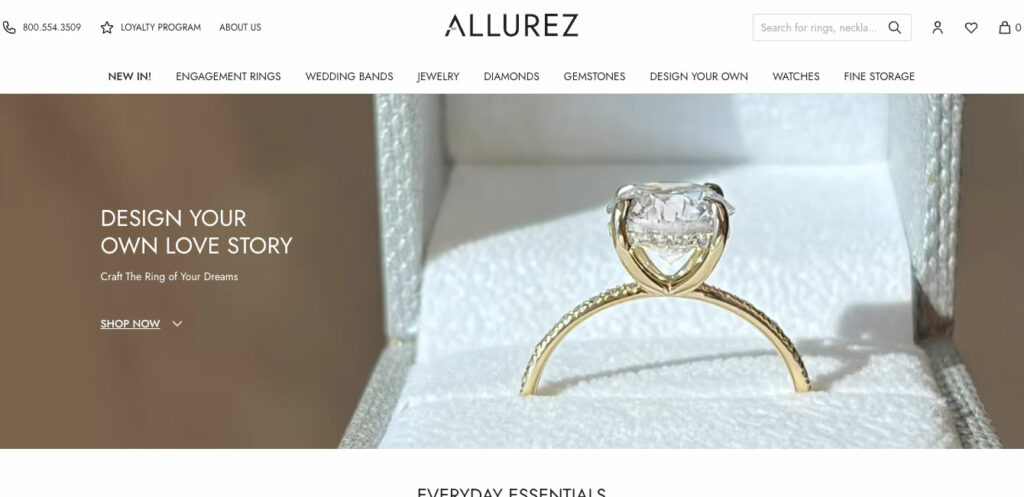The height and width of the screenshot is (497, 1024).
Task: Focus the search for rings input field
Action: coord(820,27)
